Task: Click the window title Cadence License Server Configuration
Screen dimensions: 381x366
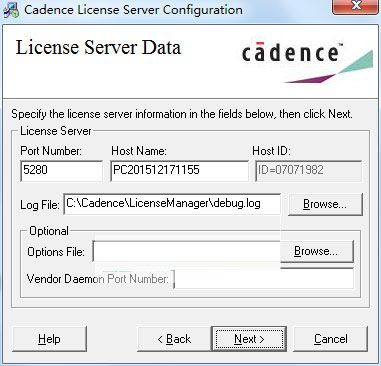Action: pyautogui.click(x=133, y=10)
